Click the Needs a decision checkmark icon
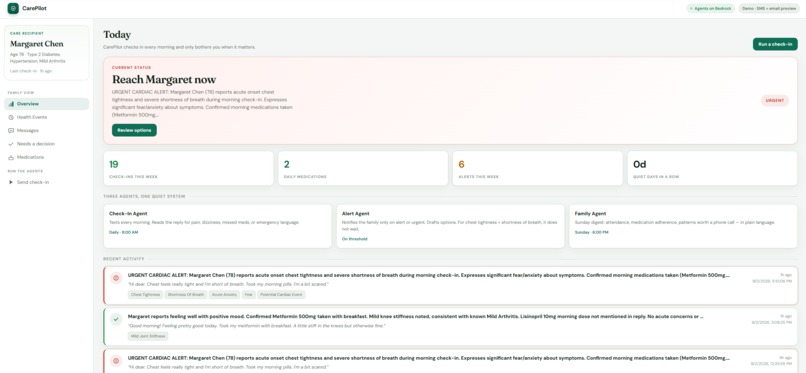Screen dimensions: 806x373 pos(11,144)
